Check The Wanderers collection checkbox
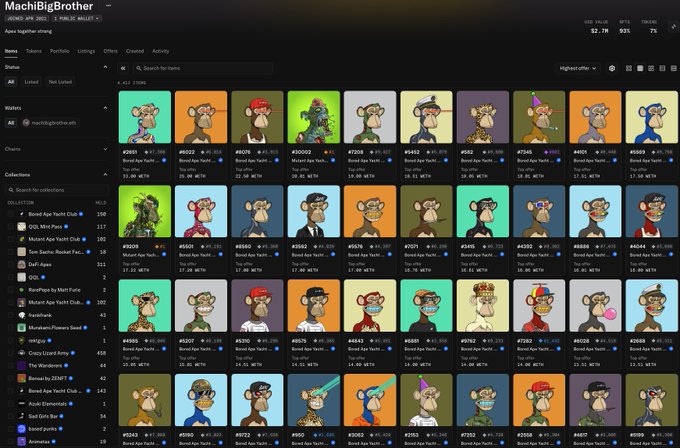680x448 pixels. pos(10,366)
